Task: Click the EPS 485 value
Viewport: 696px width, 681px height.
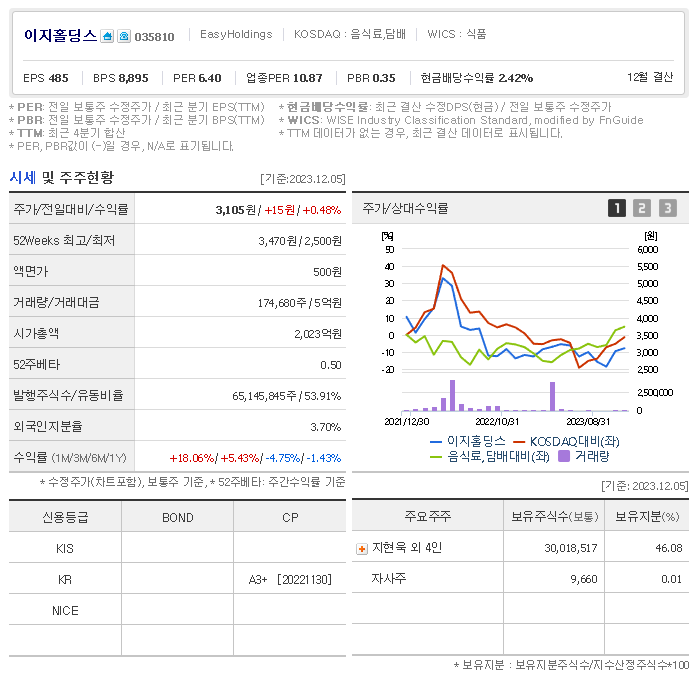Action: [46, 78]
